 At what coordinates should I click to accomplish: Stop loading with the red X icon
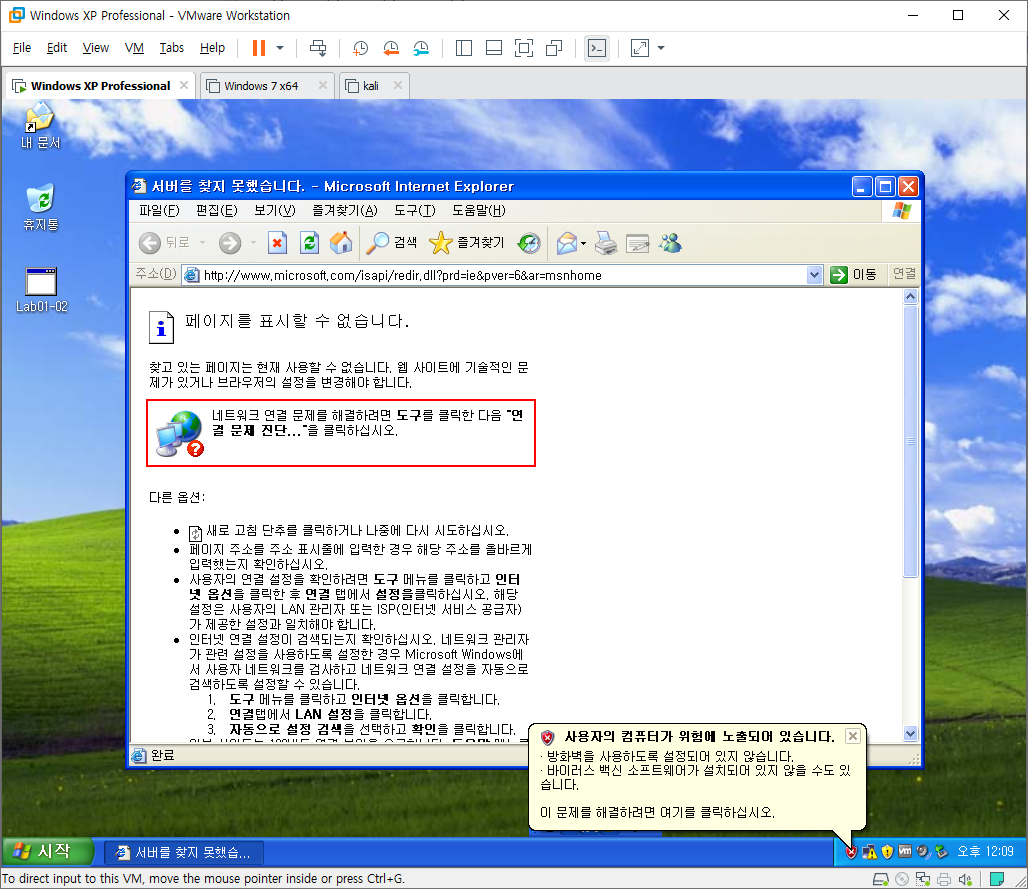pyautogui.click(x=277, y=243)
